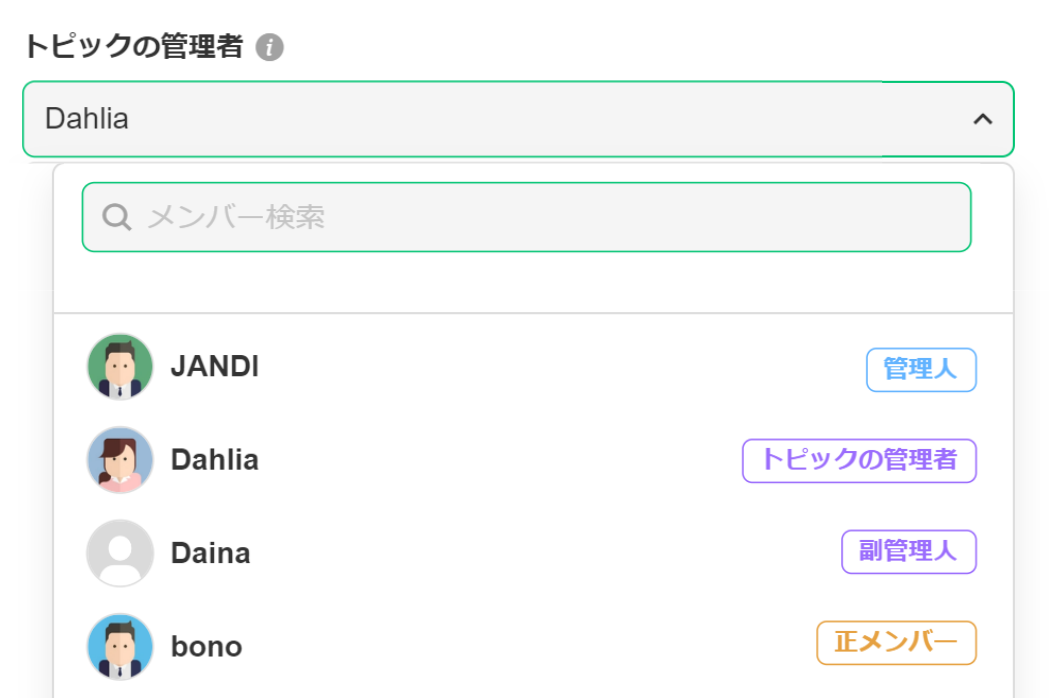The image size is (1050, 698).
Task: Click blank panel area below the search field
Action: click(533, 283)
